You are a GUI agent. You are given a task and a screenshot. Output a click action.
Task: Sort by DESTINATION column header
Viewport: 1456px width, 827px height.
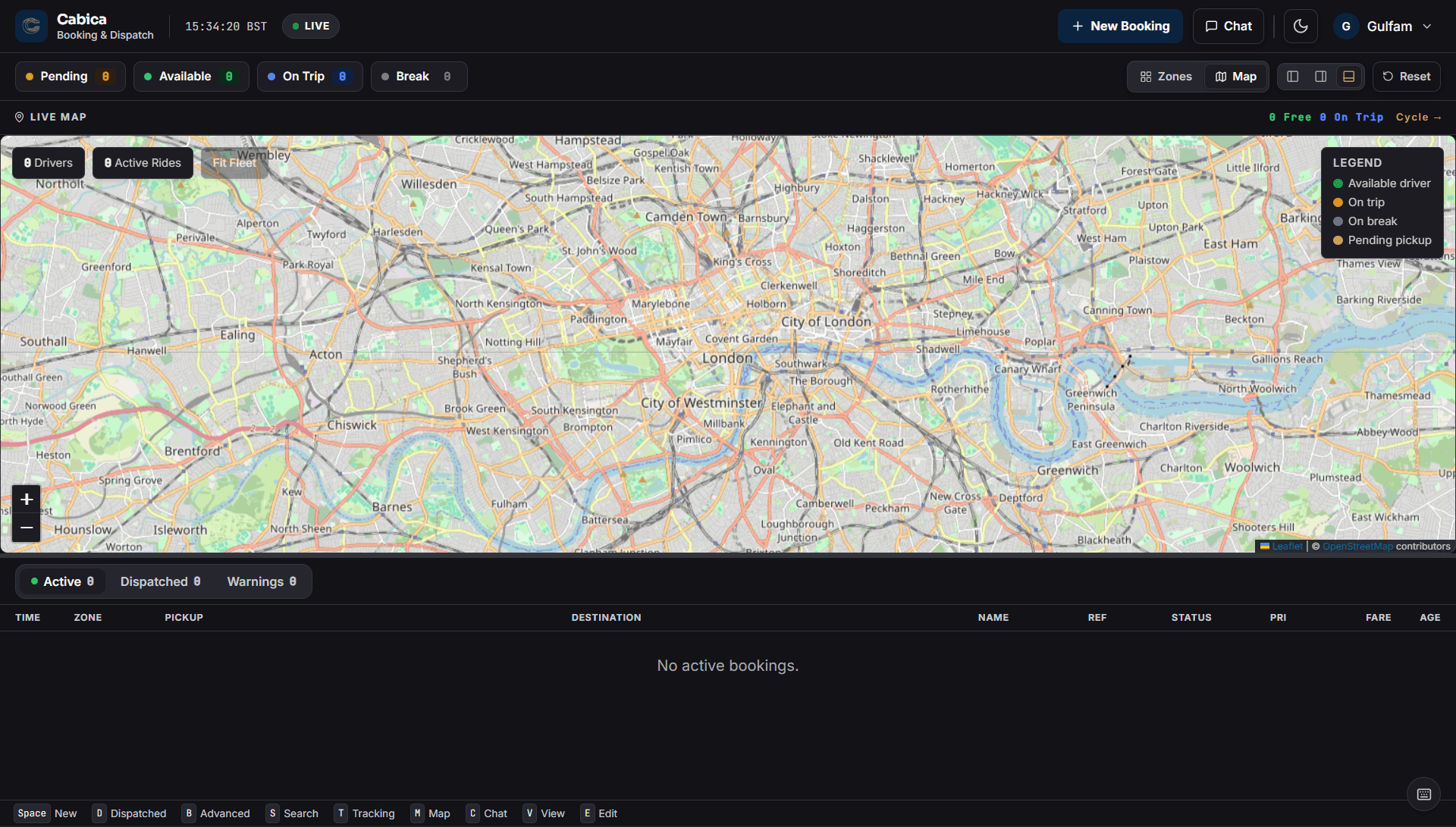coord(606,618)
